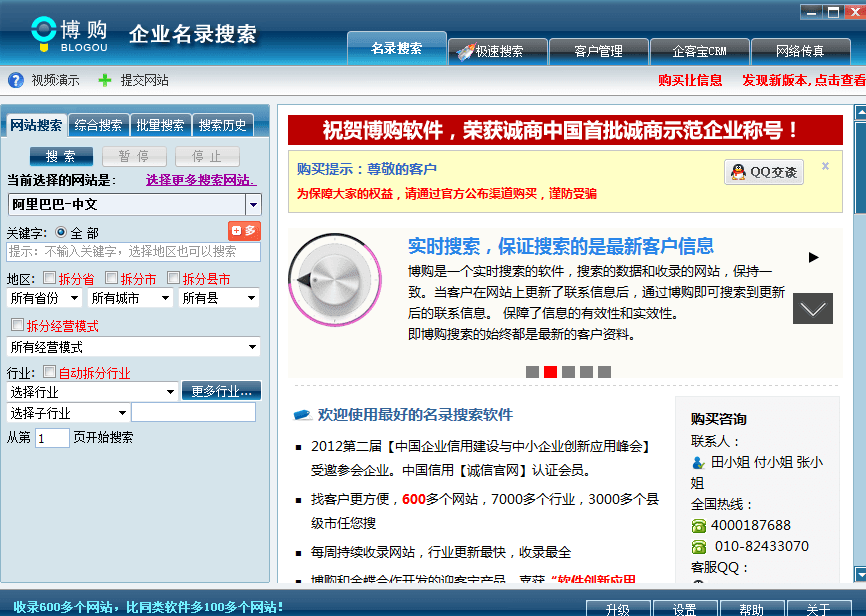Focus the start page number field
The height and width of the screenshot is (616, 866).
point(52,438)
